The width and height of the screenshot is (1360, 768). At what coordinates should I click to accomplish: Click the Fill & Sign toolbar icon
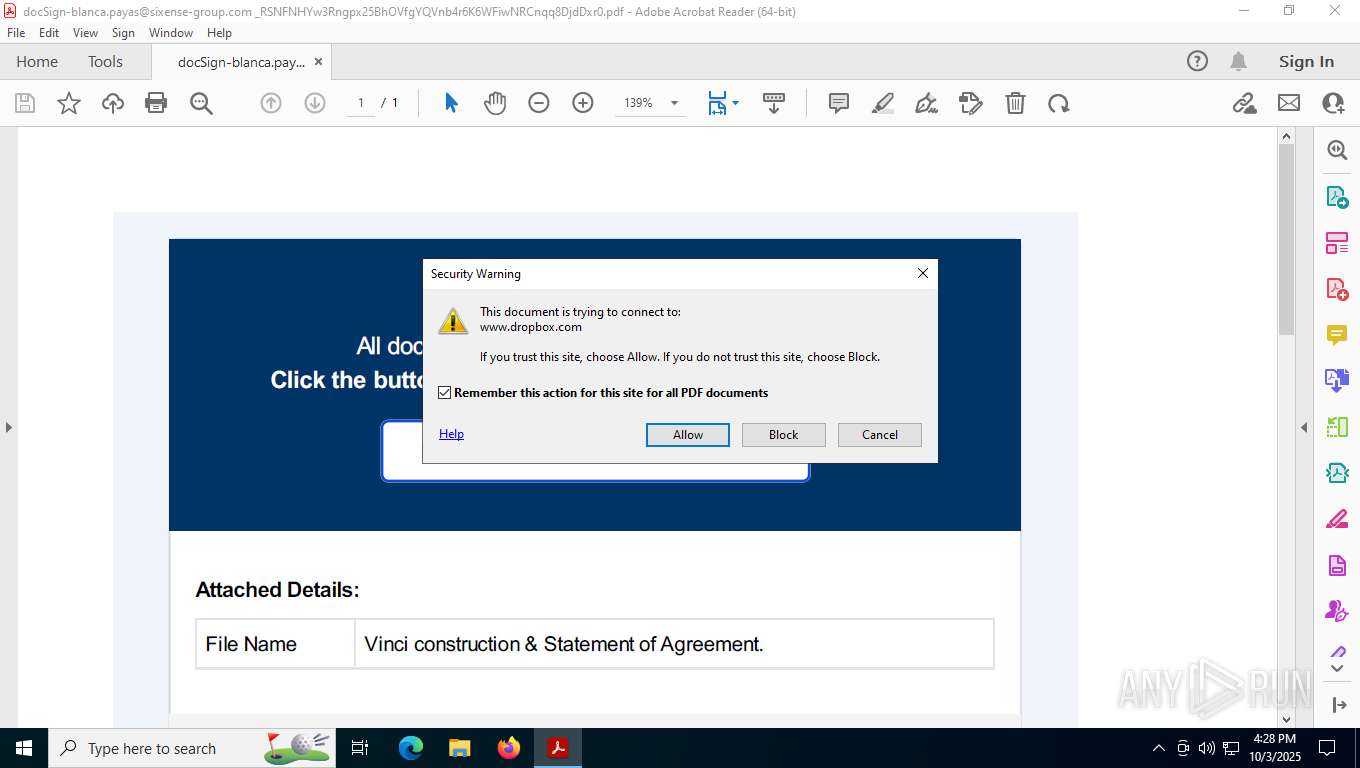point(970,103)
